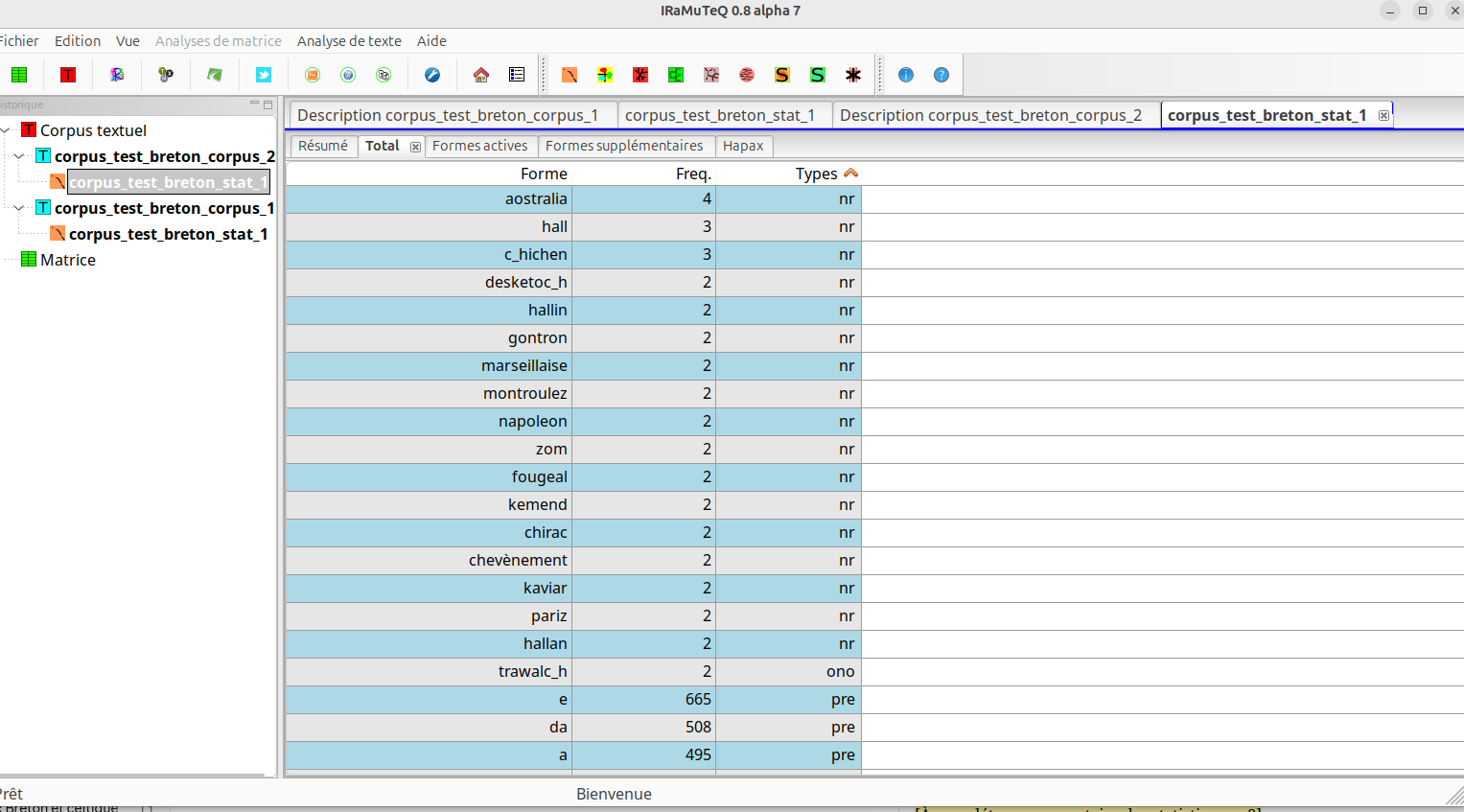Close the Total sub-tab
The height and width of the screenshot is (812, 1464).
[415, 147]
